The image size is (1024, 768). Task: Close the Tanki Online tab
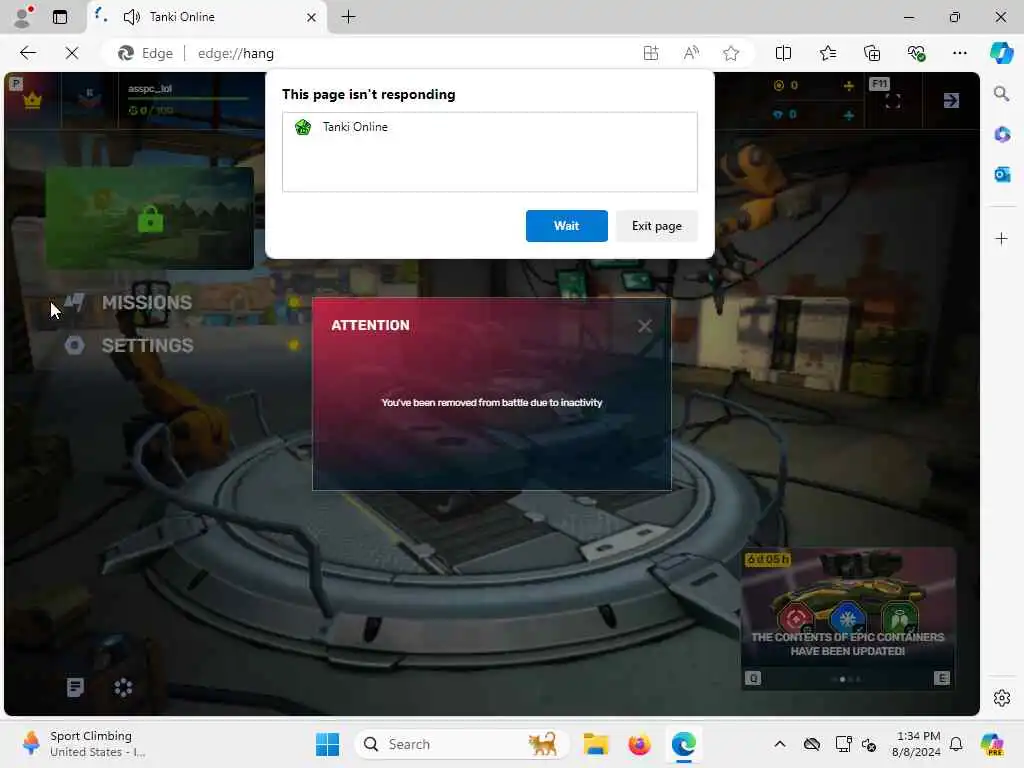(312, 18)
